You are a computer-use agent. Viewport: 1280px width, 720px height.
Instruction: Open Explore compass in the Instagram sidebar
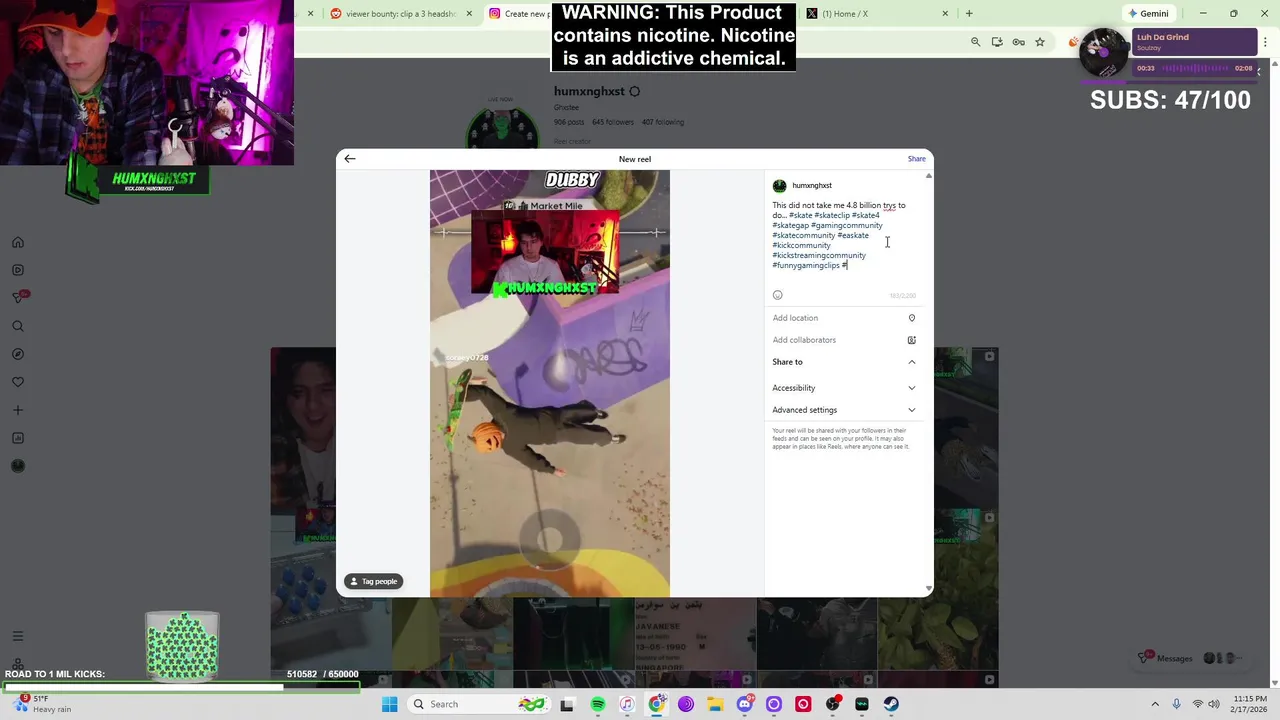[18, 354]
